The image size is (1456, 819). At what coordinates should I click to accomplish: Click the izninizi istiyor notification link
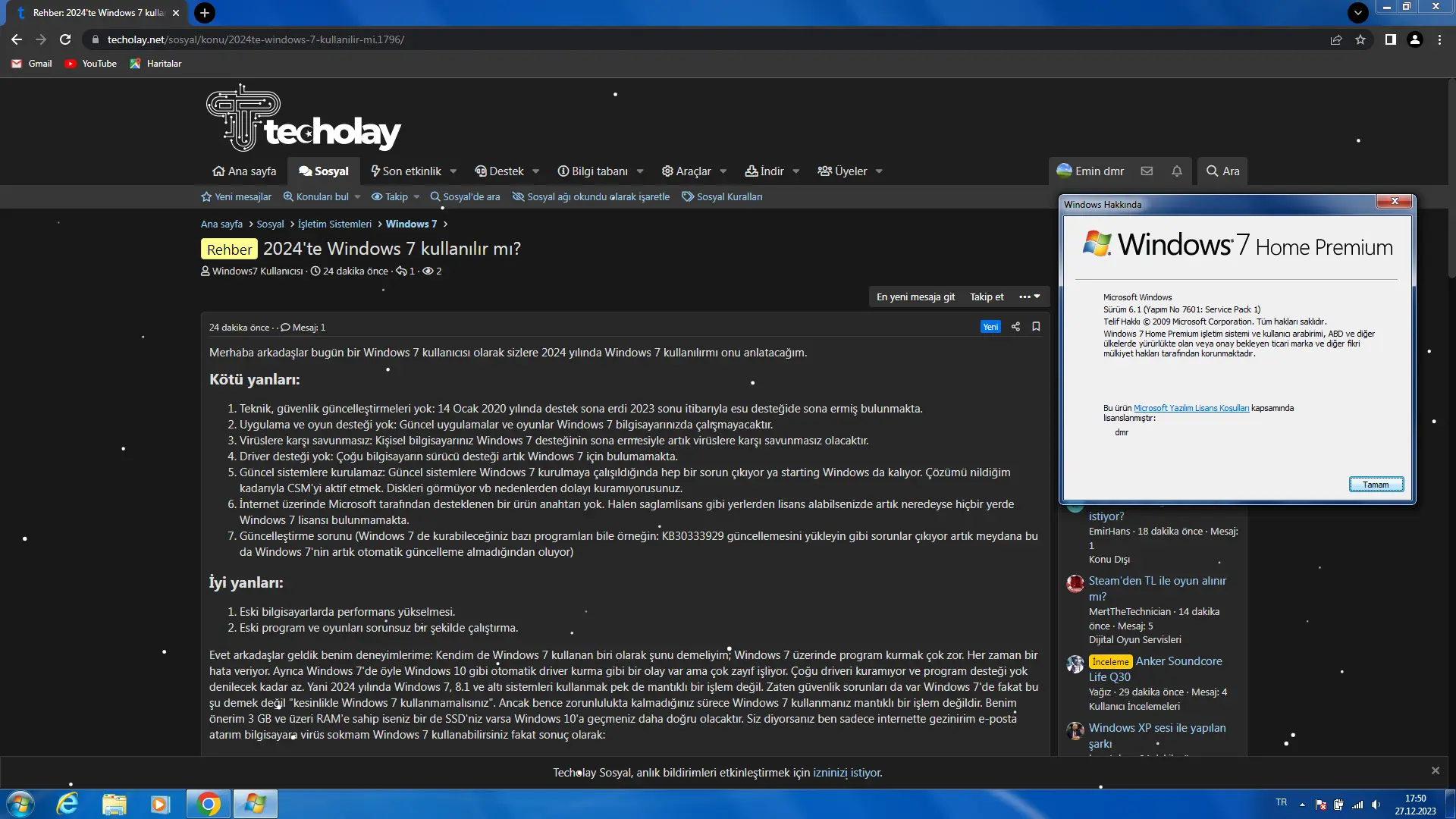pos(847,773)
